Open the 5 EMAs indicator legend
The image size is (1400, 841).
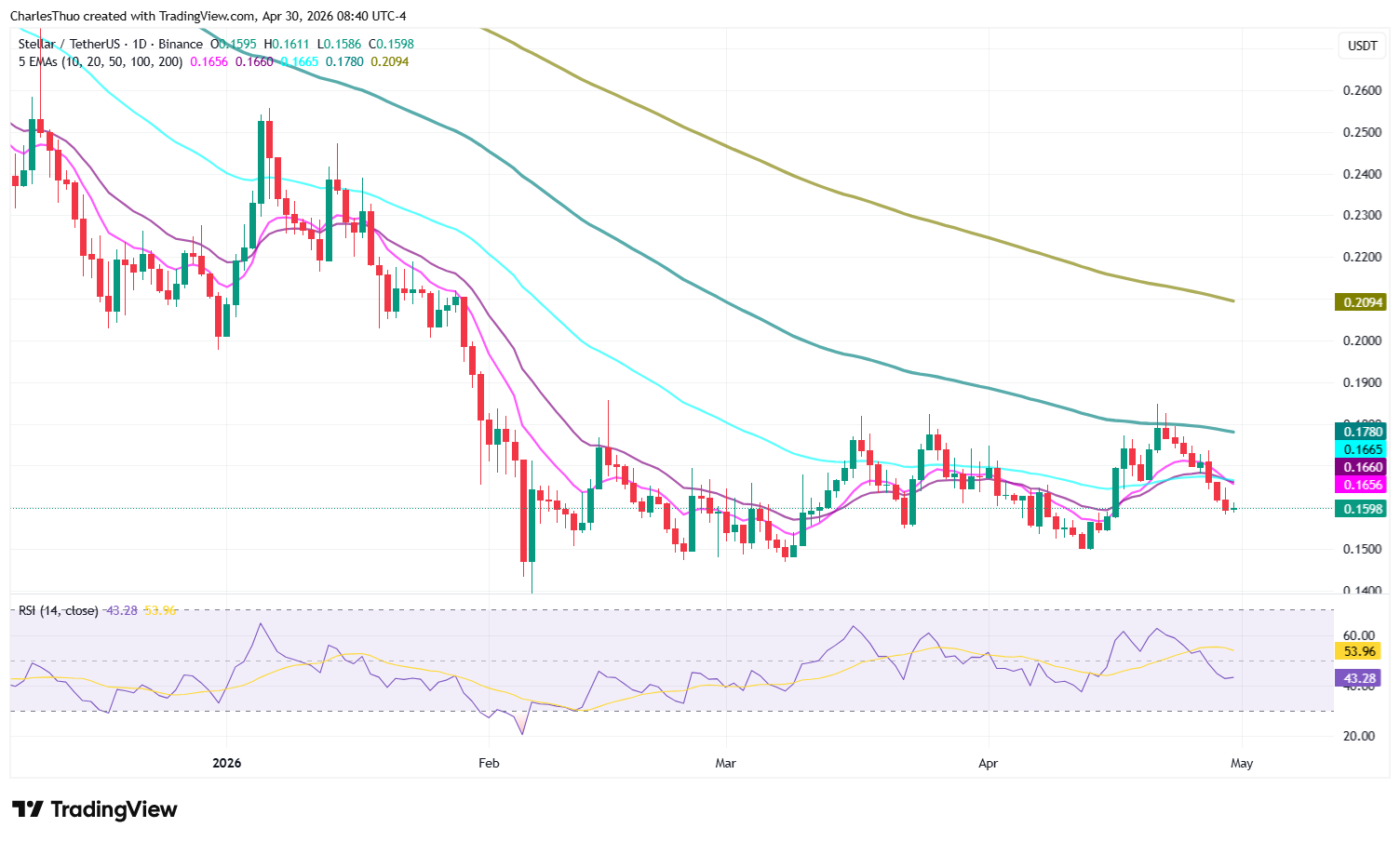pyautogui.click(x=101, y=61)
